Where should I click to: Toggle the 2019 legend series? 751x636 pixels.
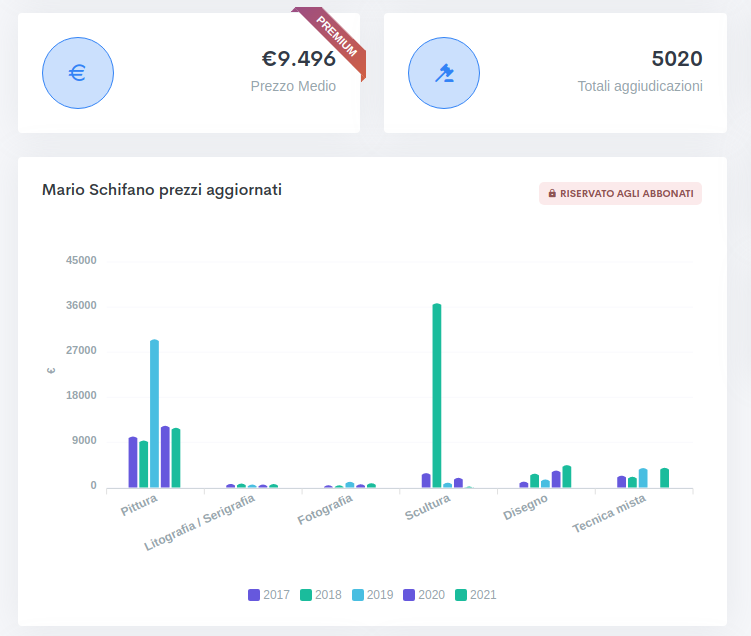(372, 595)
